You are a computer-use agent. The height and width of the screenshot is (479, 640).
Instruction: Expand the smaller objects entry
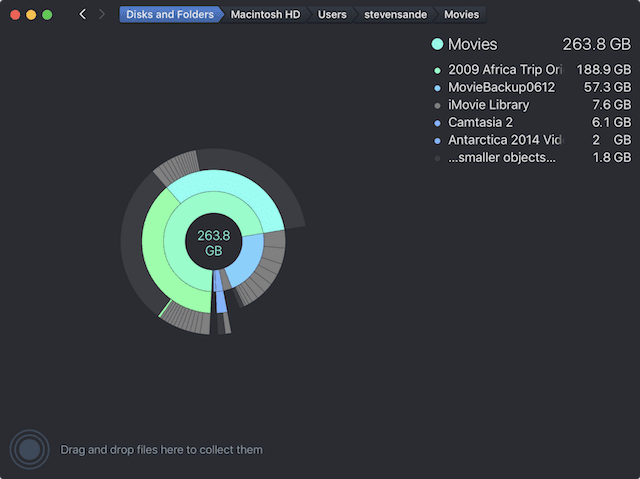[501, 157]
